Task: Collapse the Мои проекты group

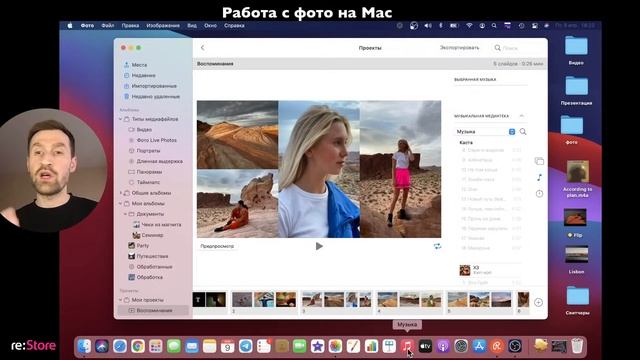Action: [120, 300]
